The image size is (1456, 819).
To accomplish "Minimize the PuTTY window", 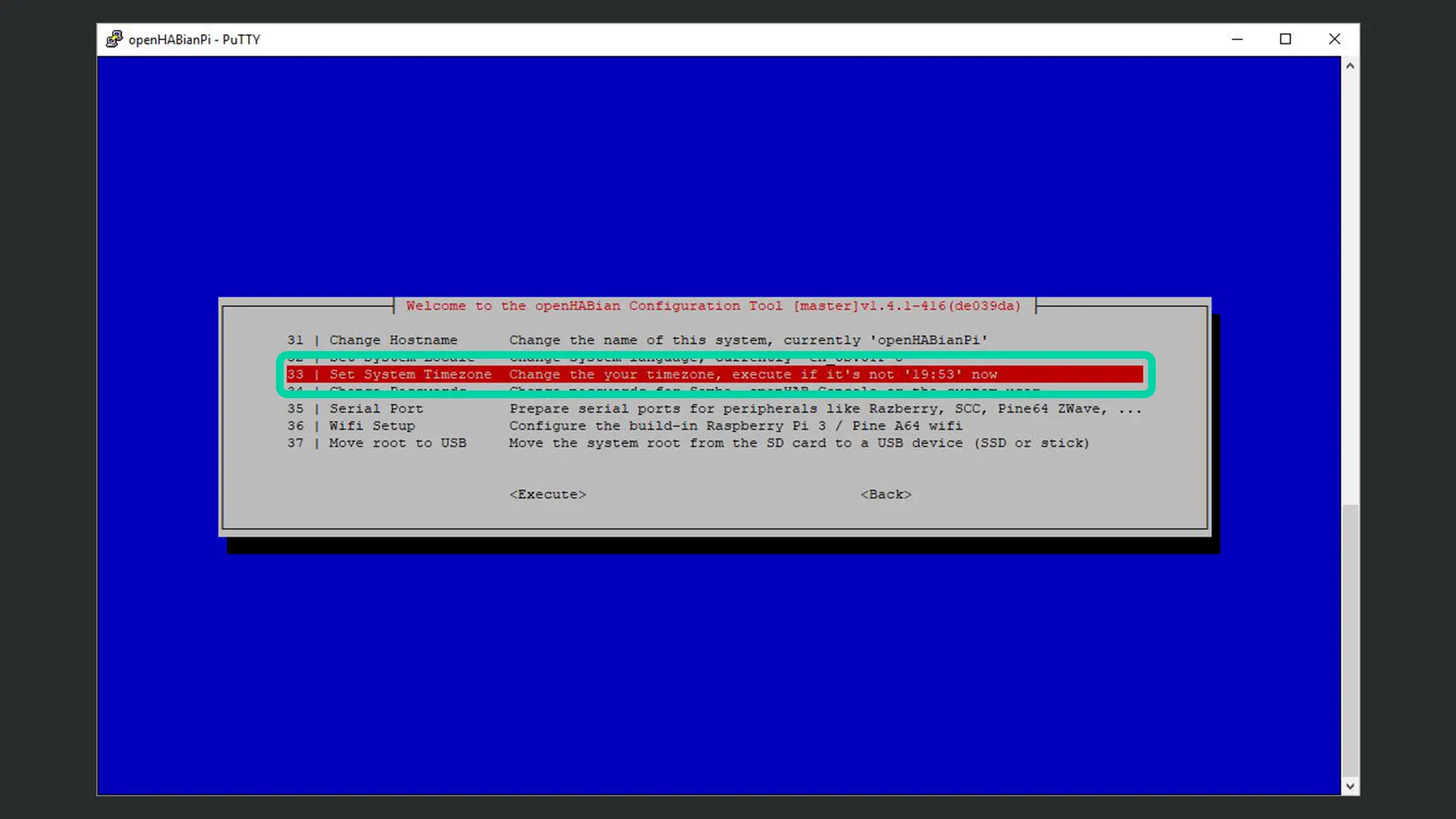I will click(x=1237, y=39).
